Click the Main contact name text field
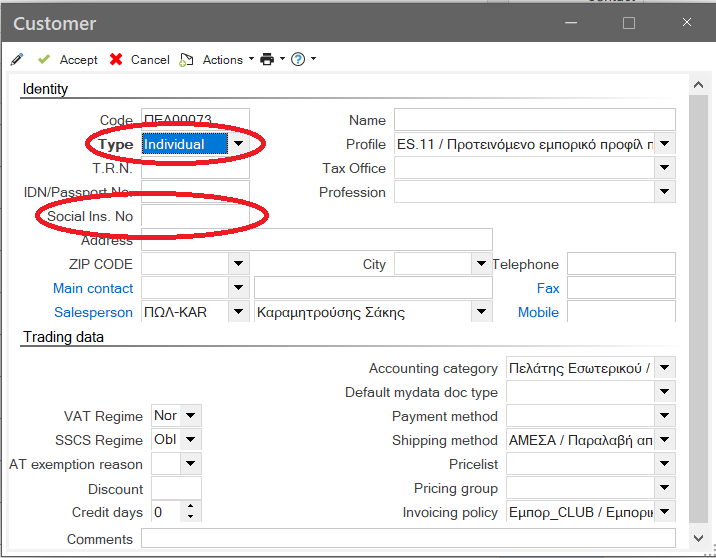This screenshot has width=716, height=558. pos(374,288)
